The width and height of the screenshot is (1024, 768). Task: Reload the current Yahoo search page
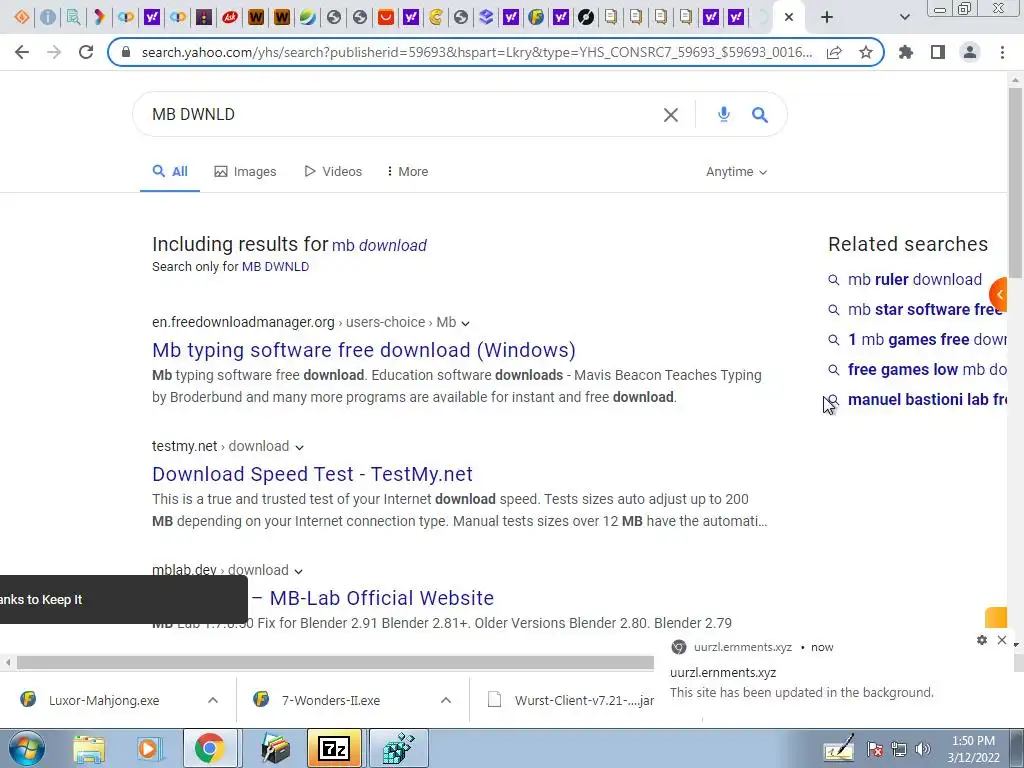pyautogui.click(x=86, y=52)
